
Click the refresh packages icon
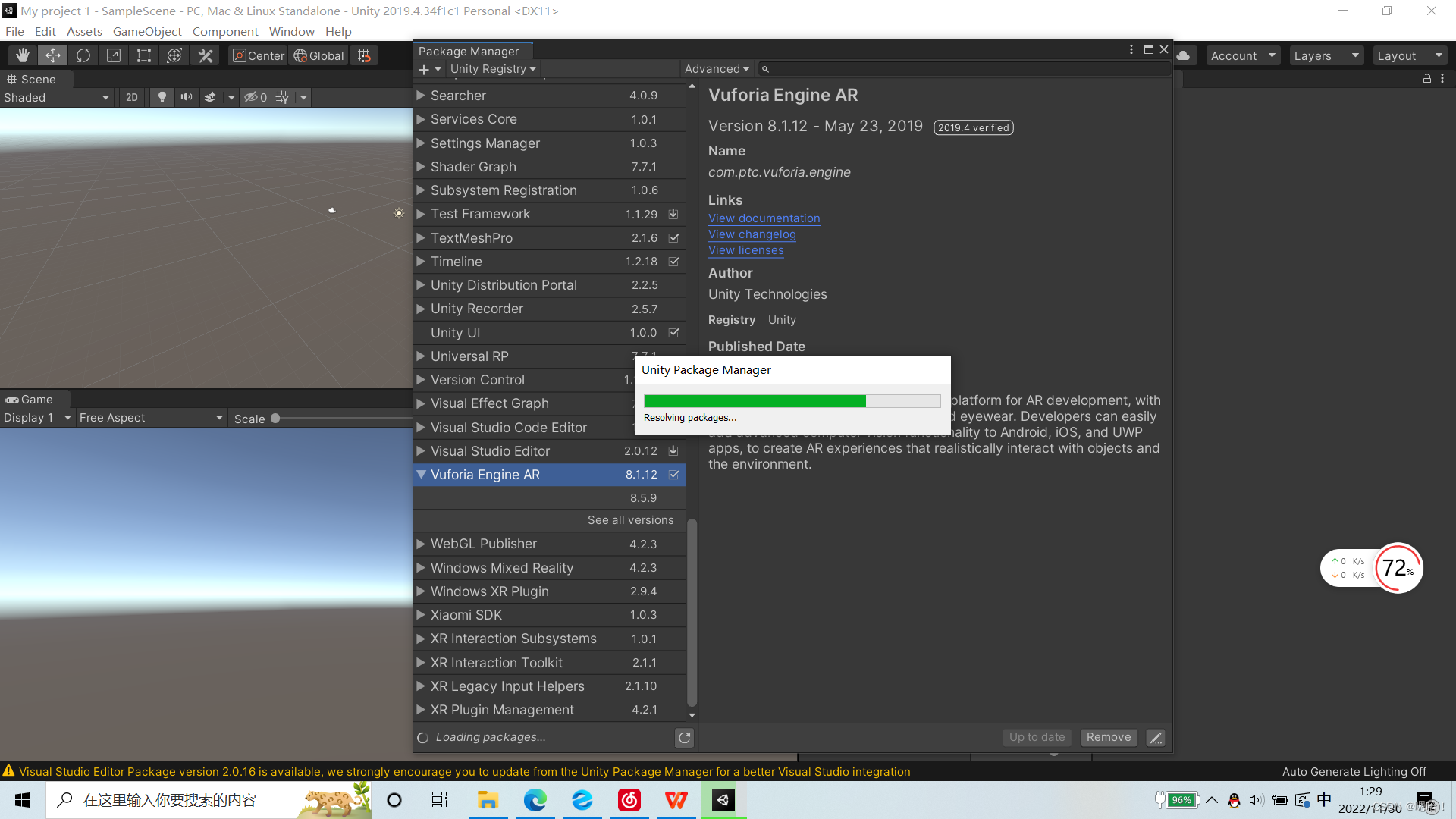tap(684, 737)
